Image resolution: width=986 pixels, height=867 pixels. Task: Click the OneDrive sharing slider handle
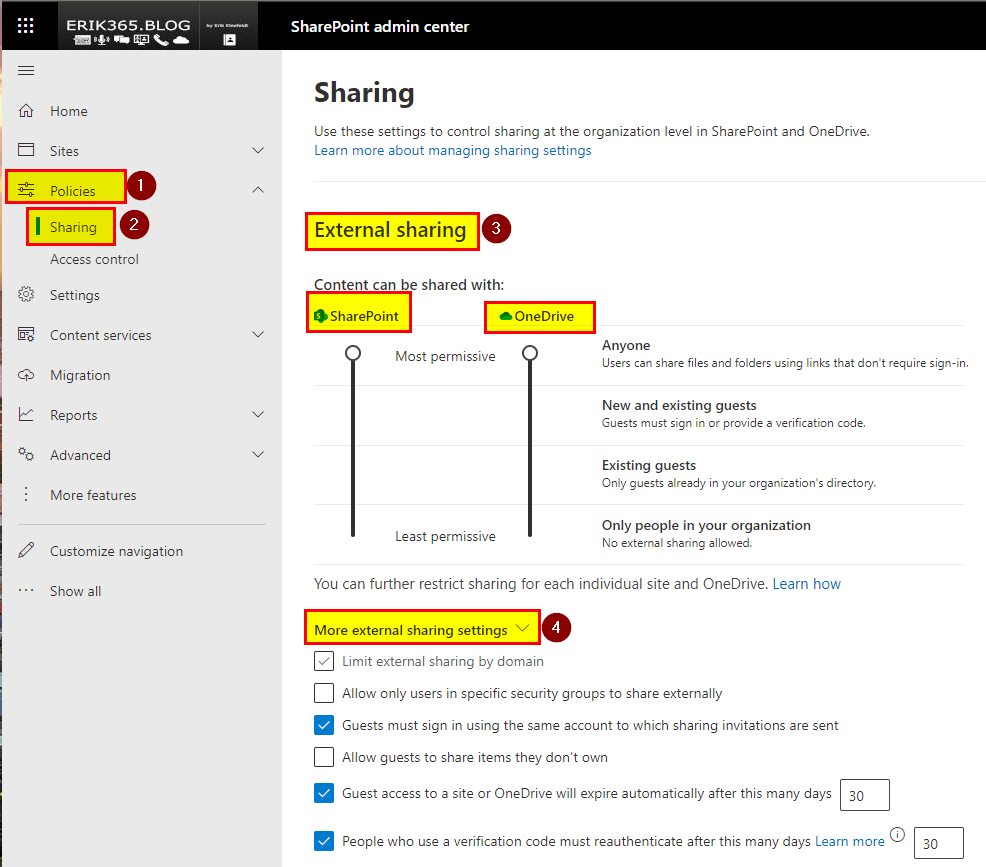530,353
